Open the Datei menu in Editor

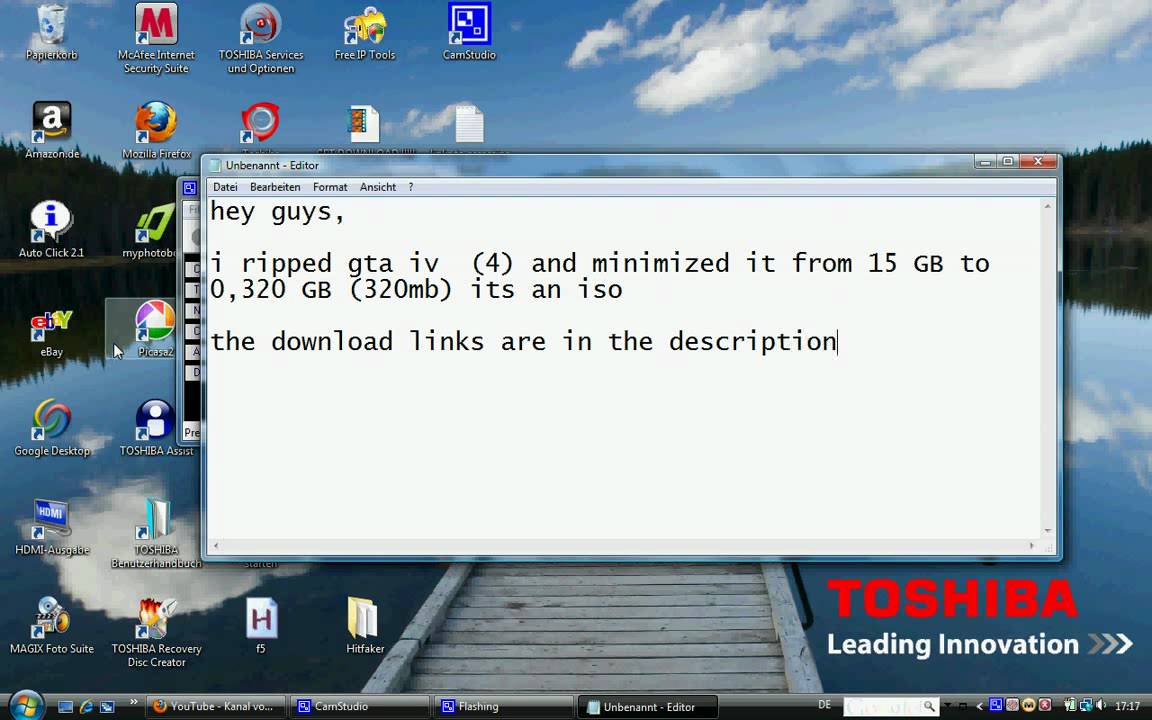pos(225,187)
